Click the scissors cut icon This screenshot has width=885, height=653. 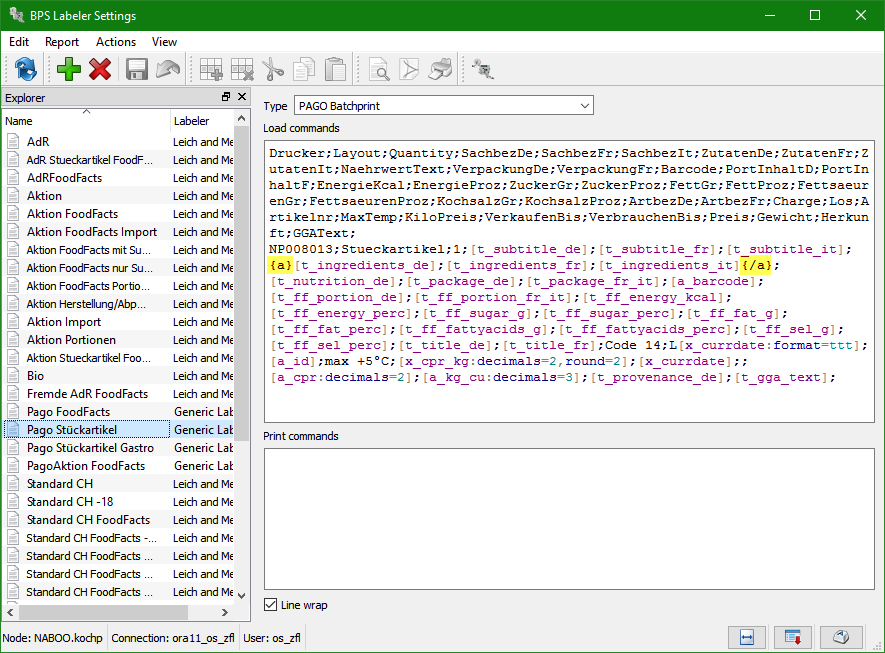[x=273, y=69]
